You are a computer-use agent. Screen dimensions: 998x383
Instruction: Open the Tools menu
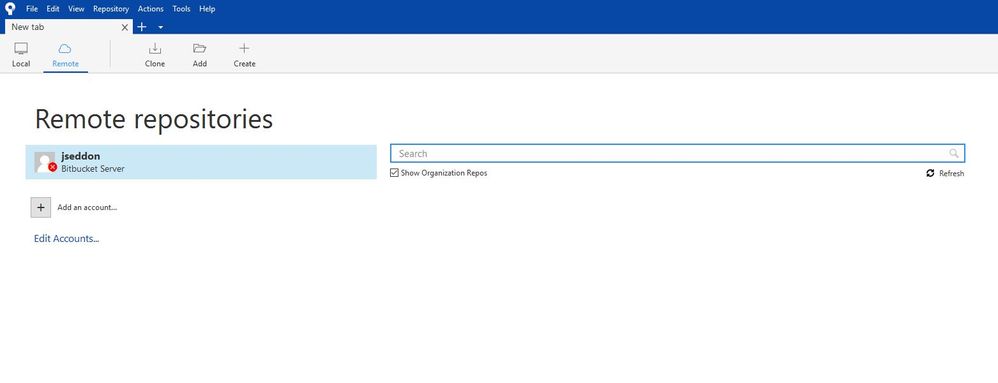pyautogui.click(x=181, y=9)
